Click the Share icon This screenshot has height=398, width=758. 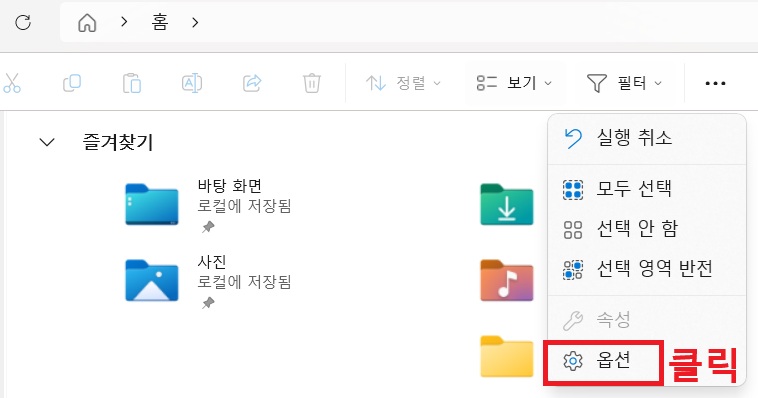pyautogui.click(x=252, y=83)
